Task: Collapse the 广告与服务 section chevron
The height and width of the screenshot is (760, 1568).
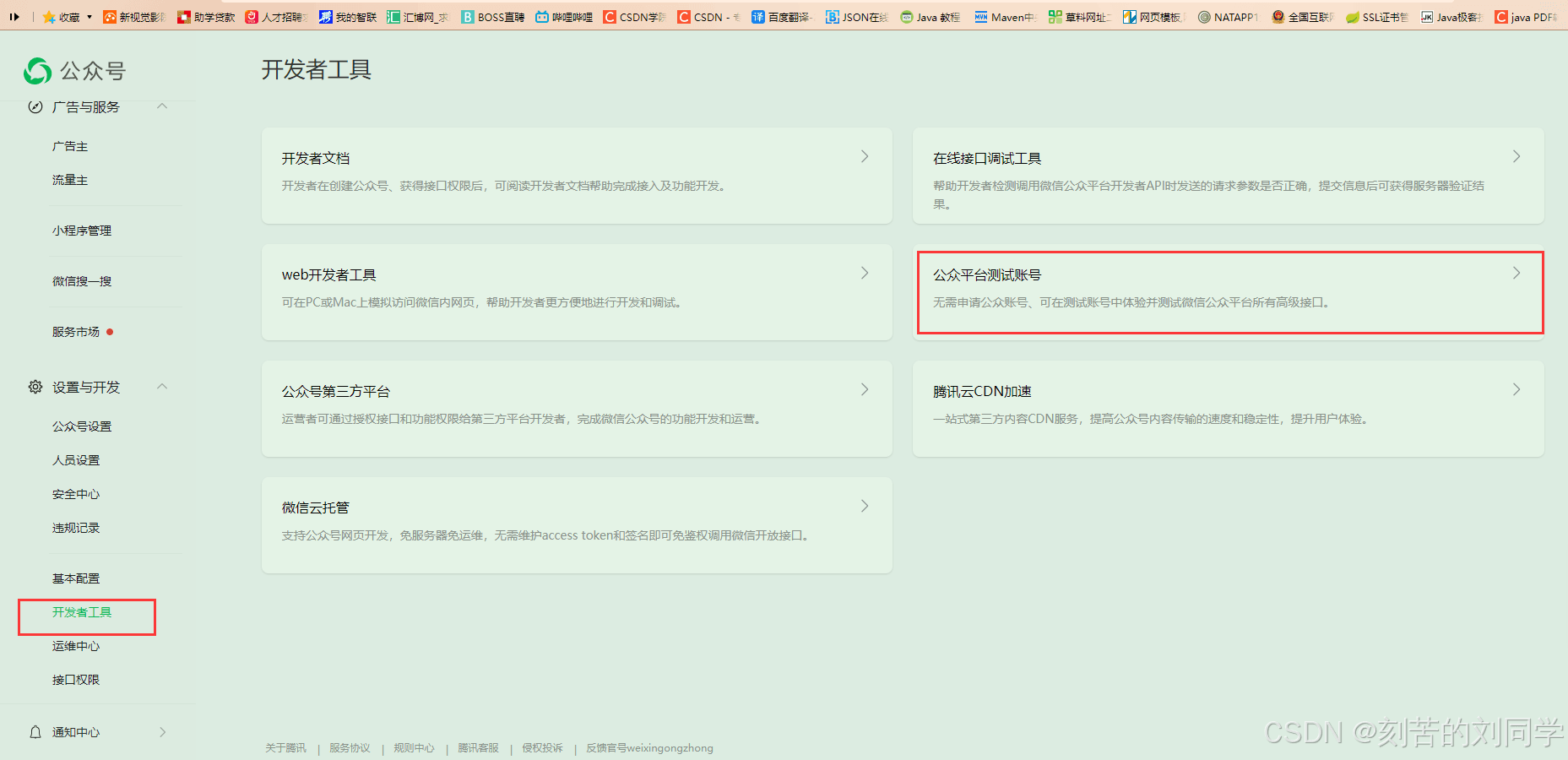Action: click(162, 106)
